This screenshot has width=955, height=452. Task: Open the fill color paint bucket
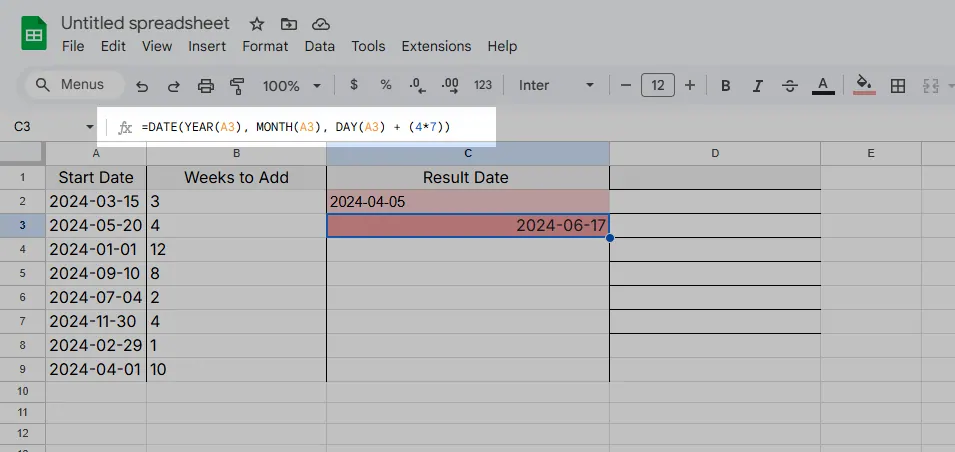click(x=865, y=86)
